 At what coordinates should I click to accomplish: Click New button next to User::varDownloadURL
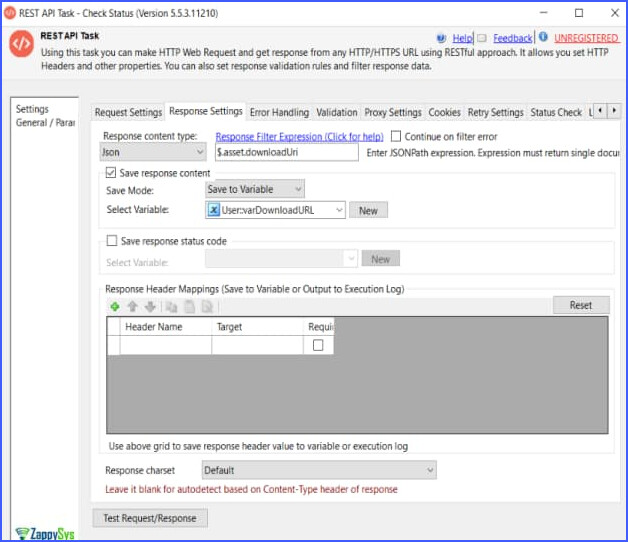(368, 210)
